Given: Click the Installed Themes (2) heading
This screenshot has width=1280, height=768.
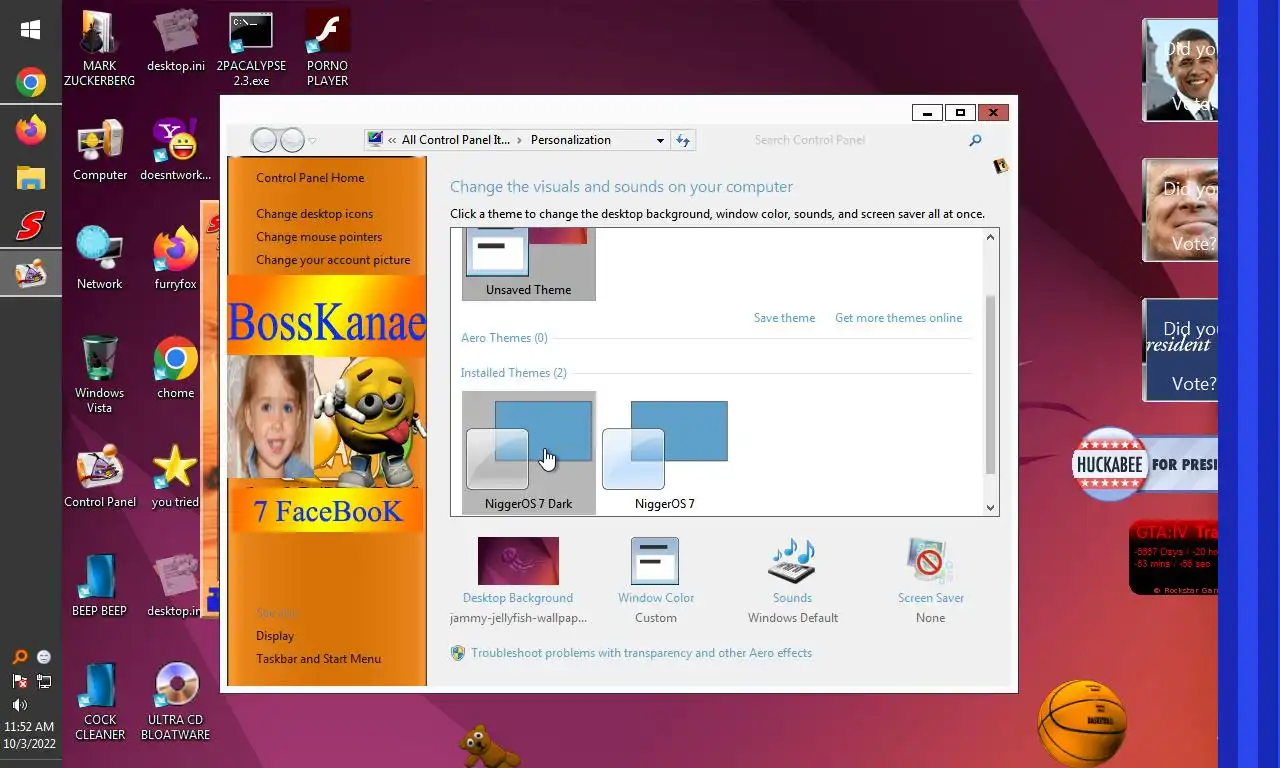Looking at the screenshot, I should coord(513,373).
